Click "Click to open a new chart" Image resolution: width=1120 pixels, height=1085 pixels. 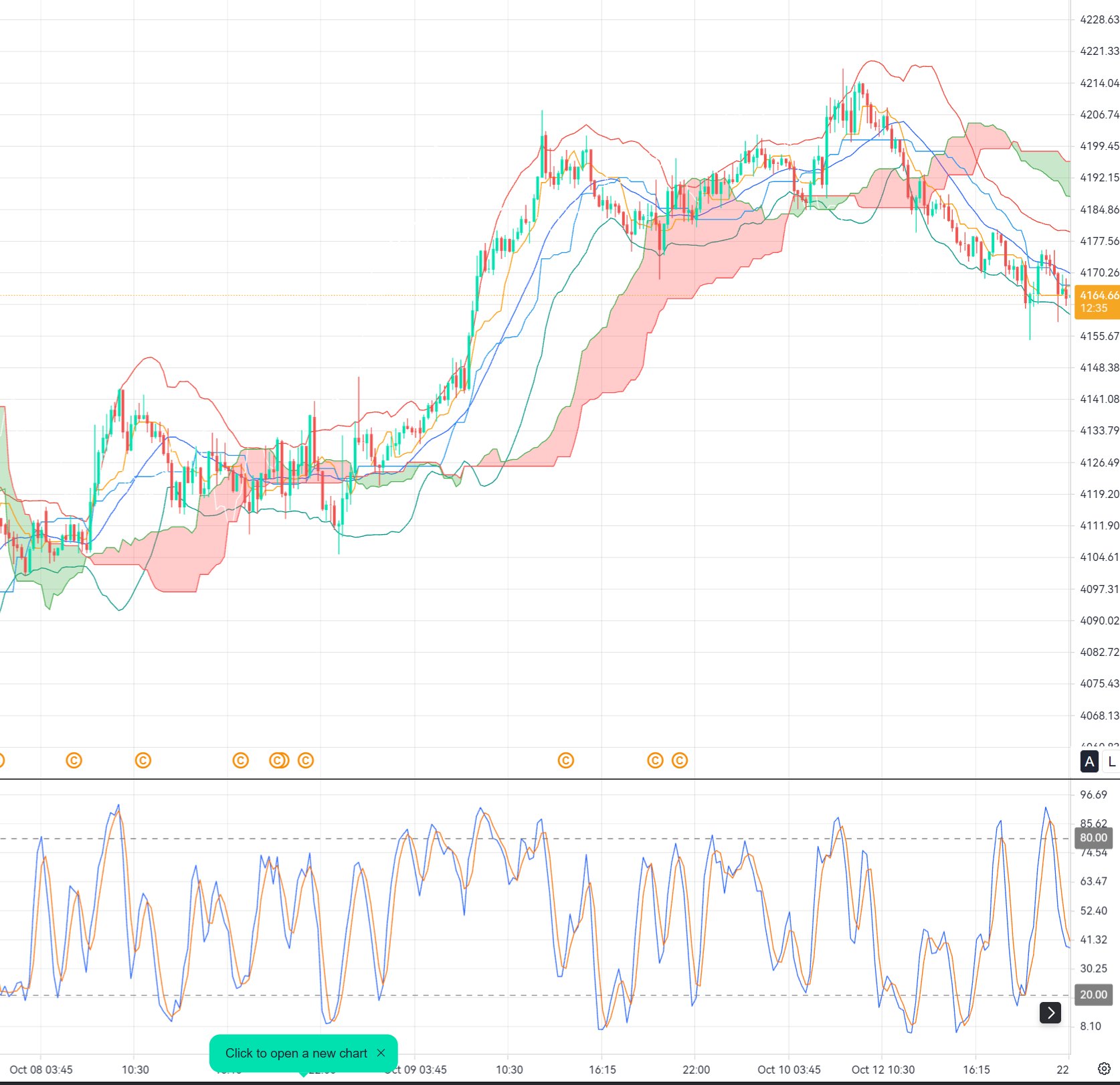[296, 1053]
